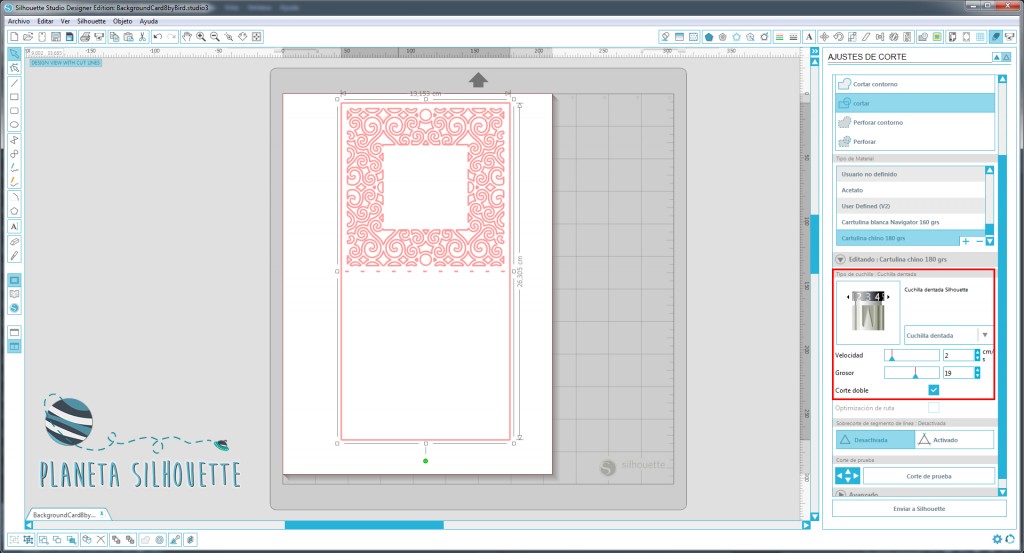
Task: Select the Pan hand tool
Action: (x=187, y=37)
